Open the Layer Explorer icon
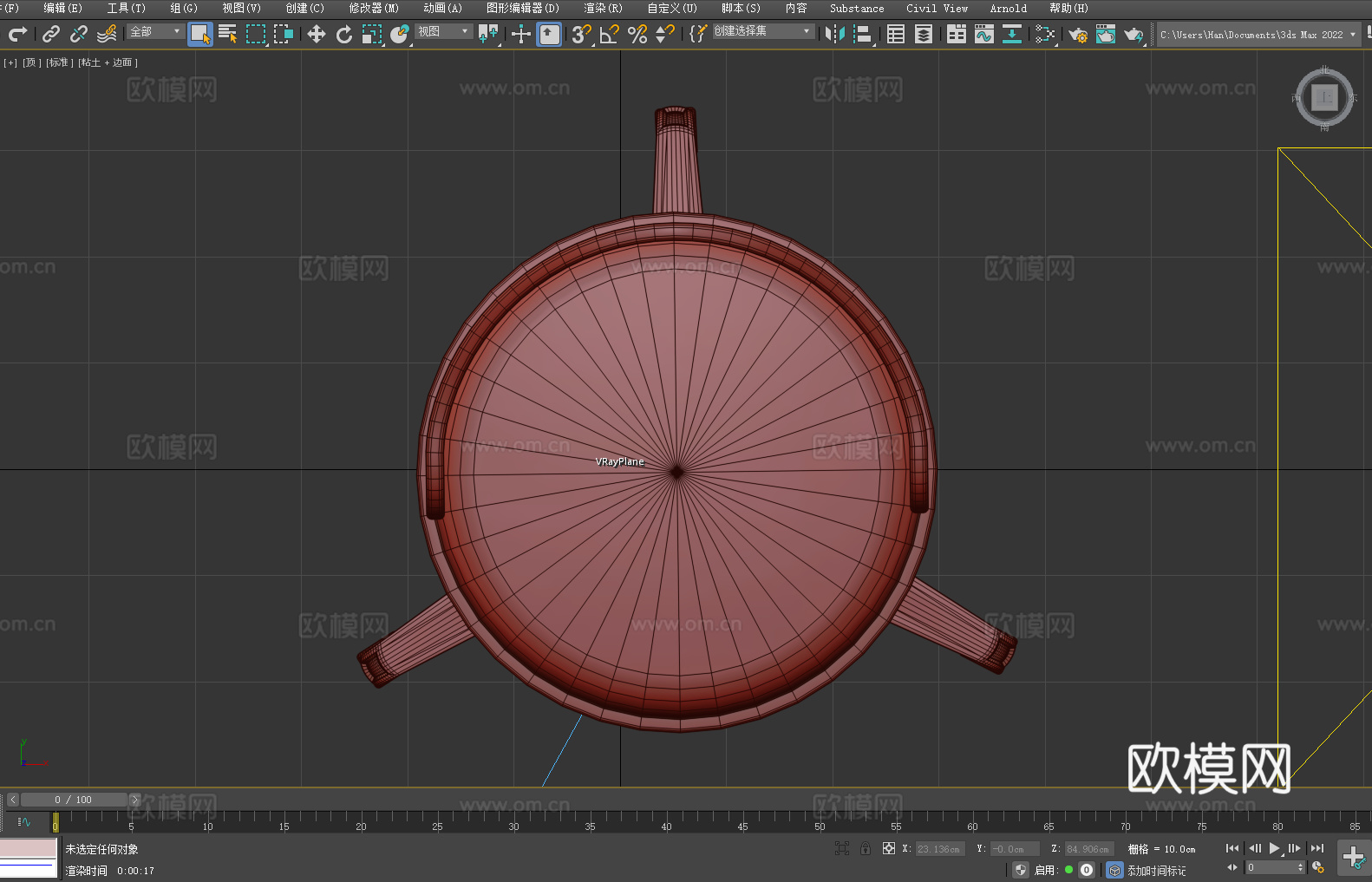This screenshot has height=882, width=1372. click(x=924, y=34)
